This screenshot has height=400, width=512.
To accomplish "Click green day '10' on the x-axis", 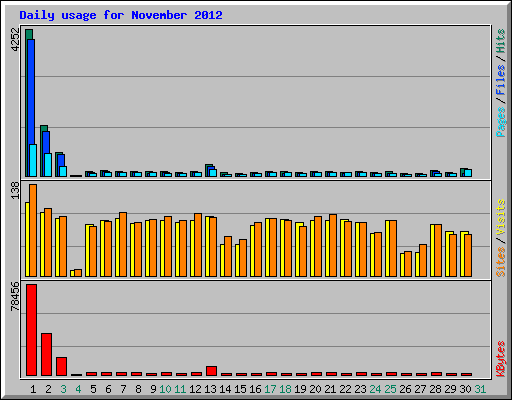I will tap(165, 389).
